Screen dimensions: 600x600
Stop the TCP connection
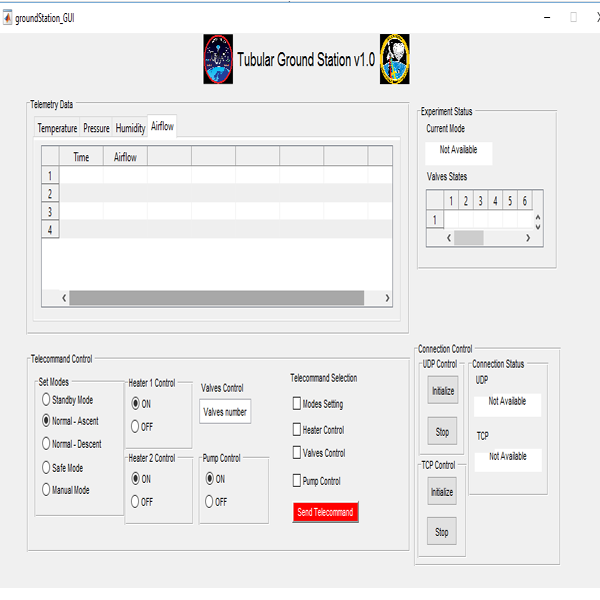pos(442,532)
